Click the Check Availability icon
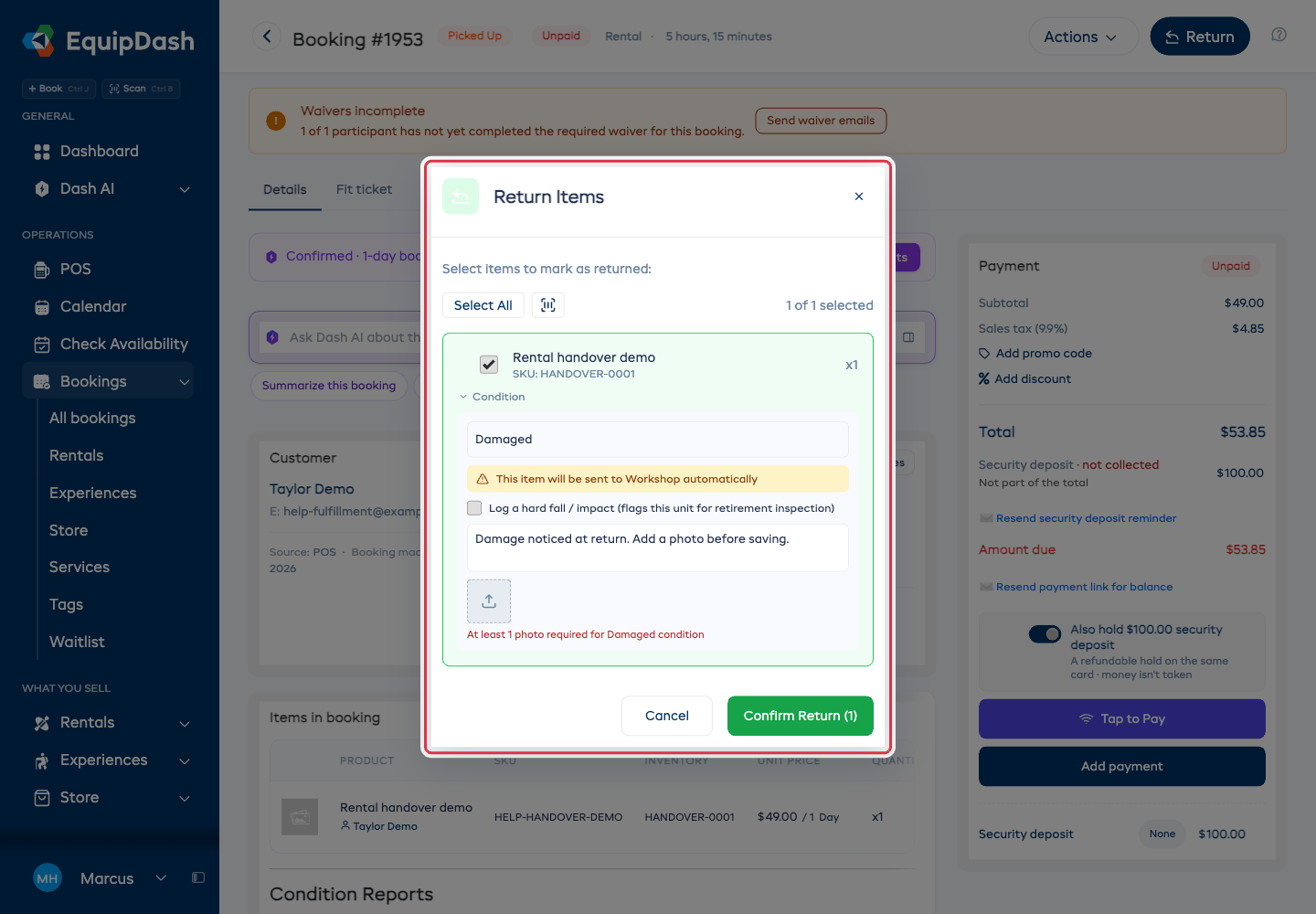 42,345
